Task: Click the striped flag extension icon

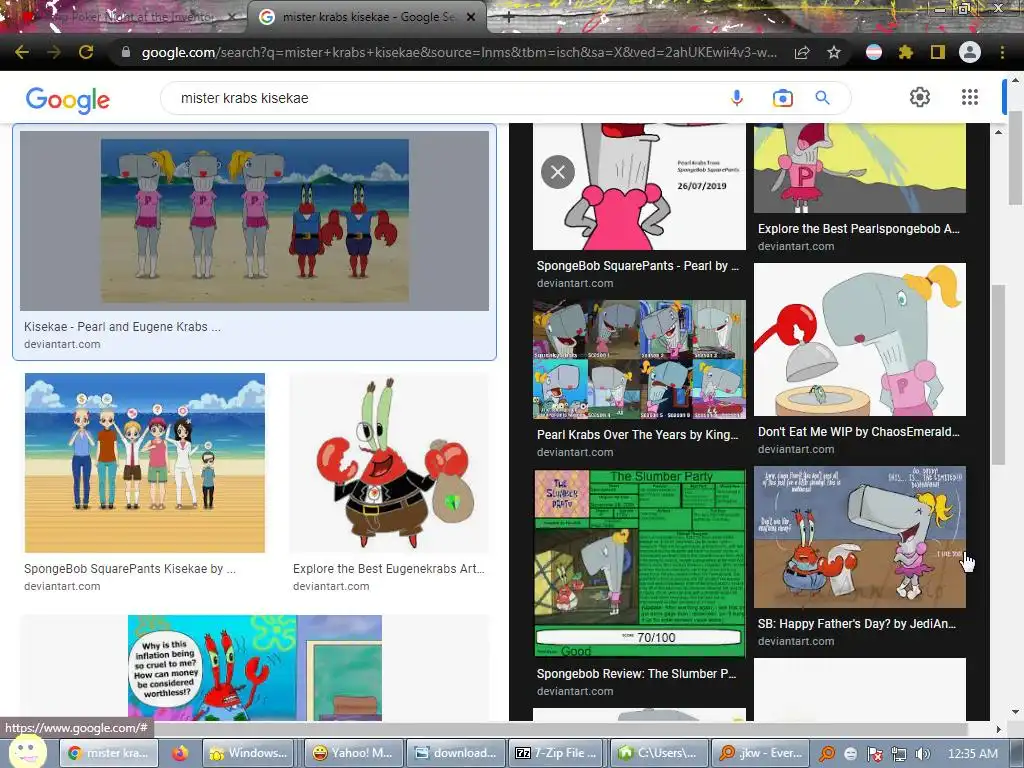Action: click(x=874, y=52)
